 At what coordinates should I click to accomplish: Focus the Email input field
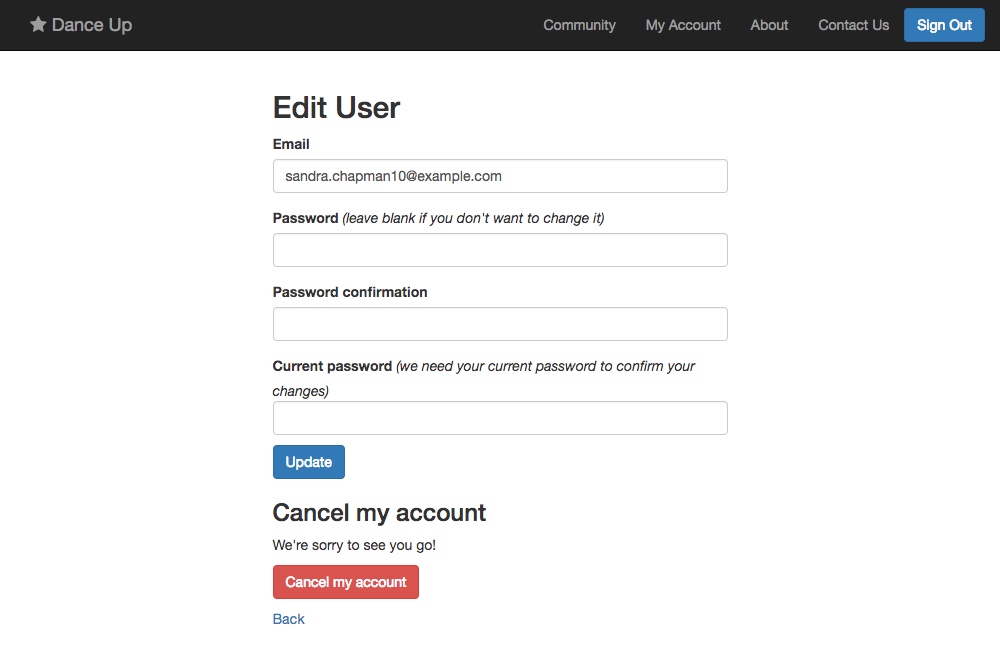pos(500,175)
